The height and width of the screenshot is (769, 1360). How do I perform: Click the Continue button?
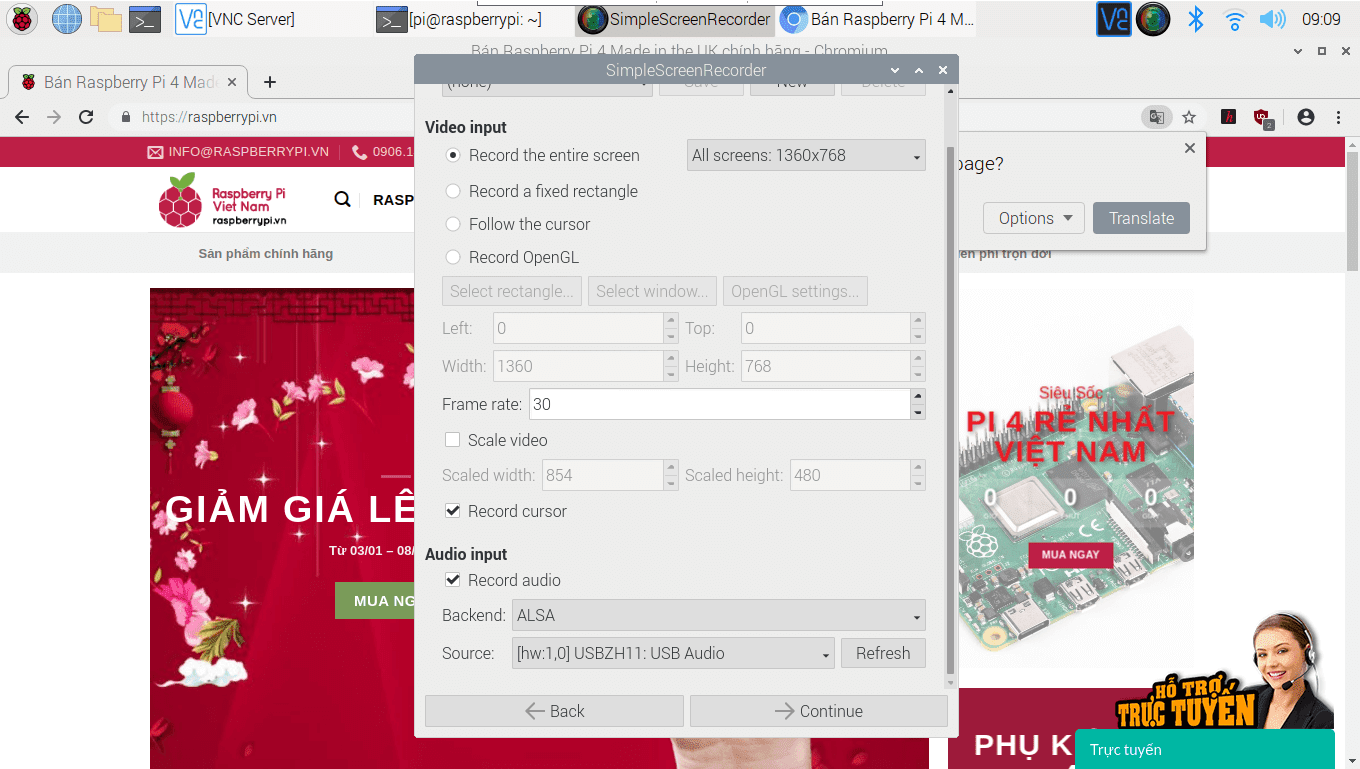[x=818, y=711]
